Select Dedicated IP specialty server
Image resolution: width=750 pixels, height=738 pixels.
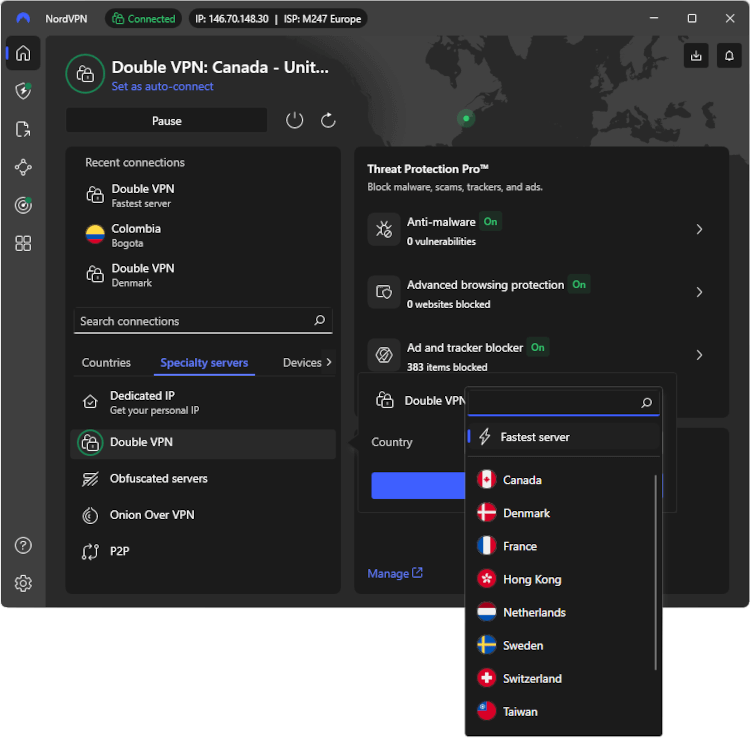pyautogui.click(x=203, y=402)
